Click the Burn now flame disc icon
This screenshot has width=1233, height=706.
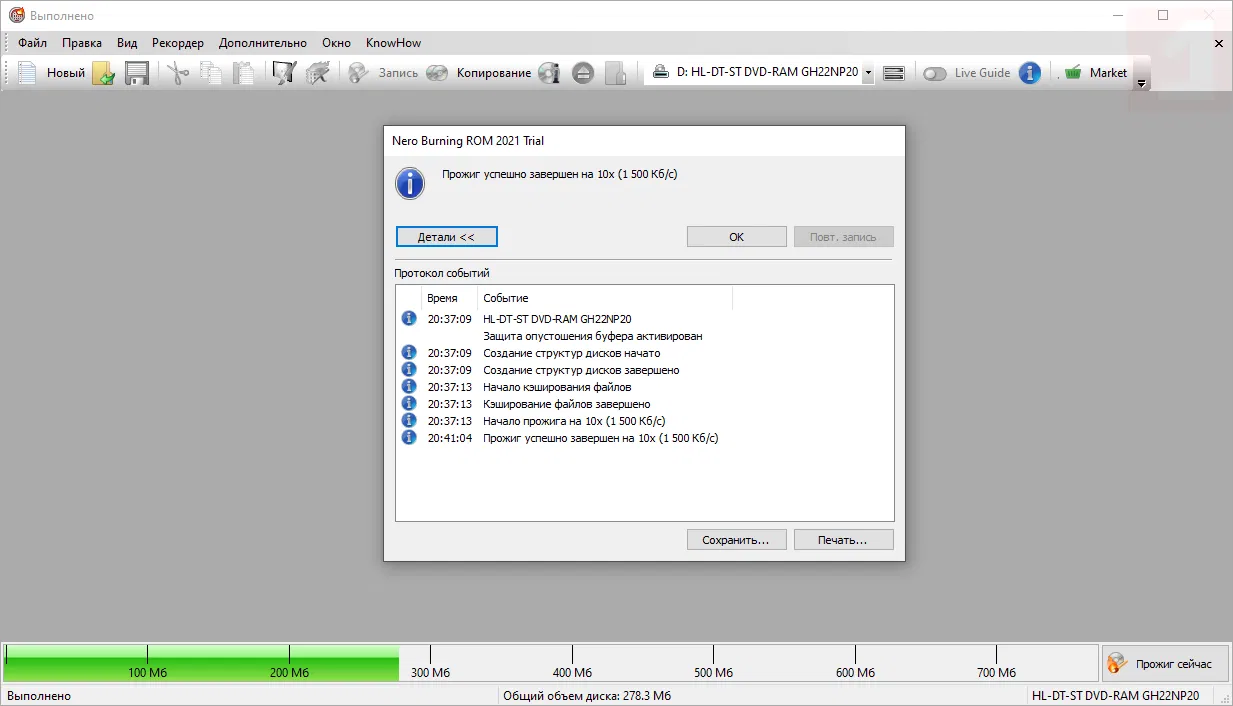pos(1117,663)
